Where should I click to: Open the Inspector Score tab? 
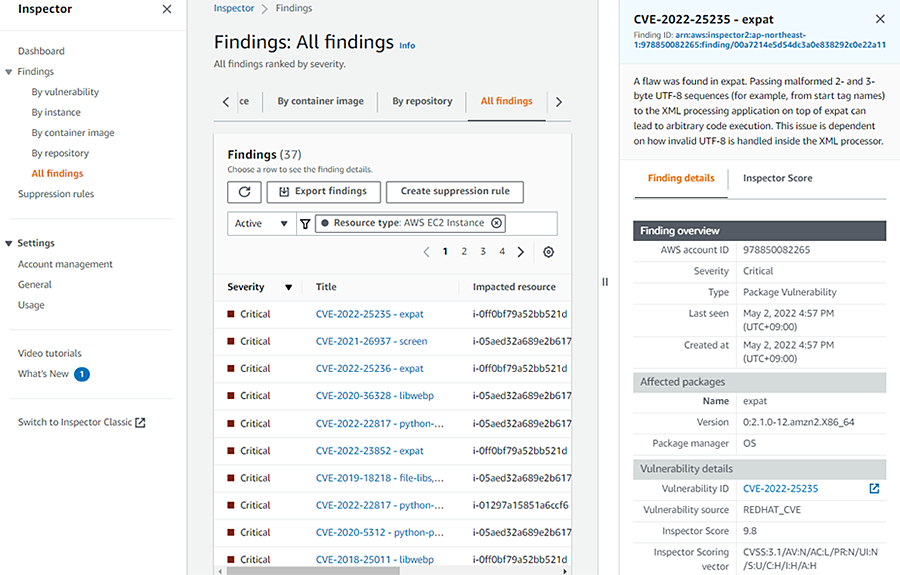778,178
